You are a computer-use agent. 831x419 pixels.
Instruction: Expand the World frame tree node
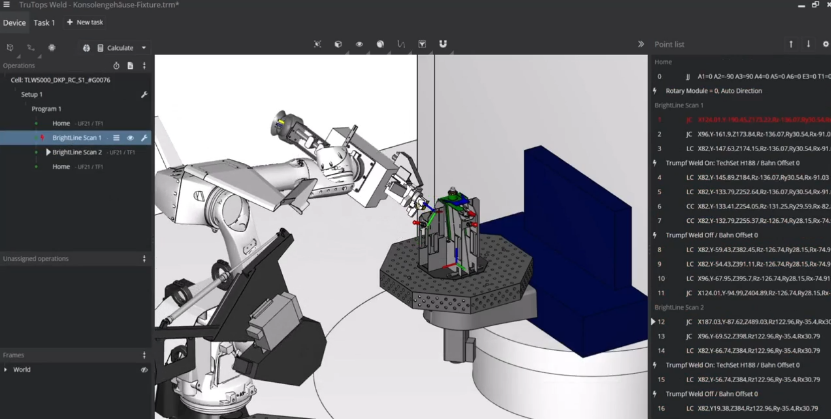point(6,369)
